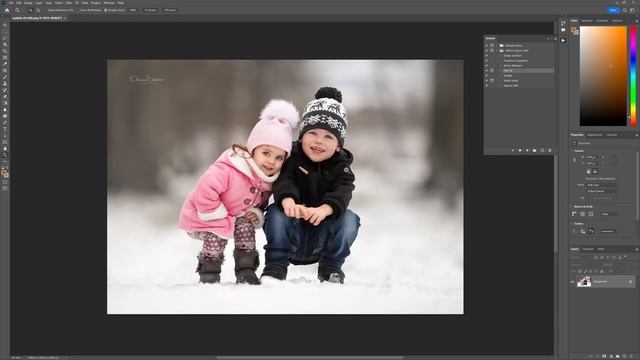The image size is (640, 360).
Task: Hide the Background layer with eye icon
Action: click(572, 282)
